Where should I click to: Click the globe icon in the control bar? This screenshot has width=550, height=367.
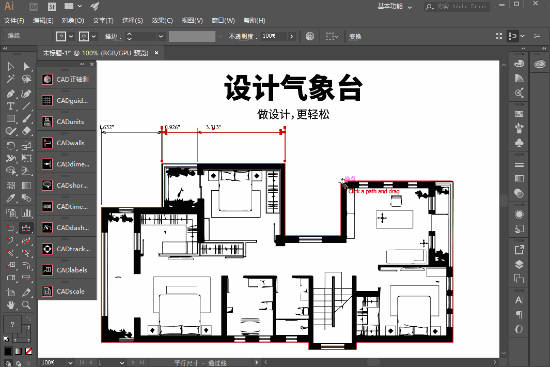[310, 36]
